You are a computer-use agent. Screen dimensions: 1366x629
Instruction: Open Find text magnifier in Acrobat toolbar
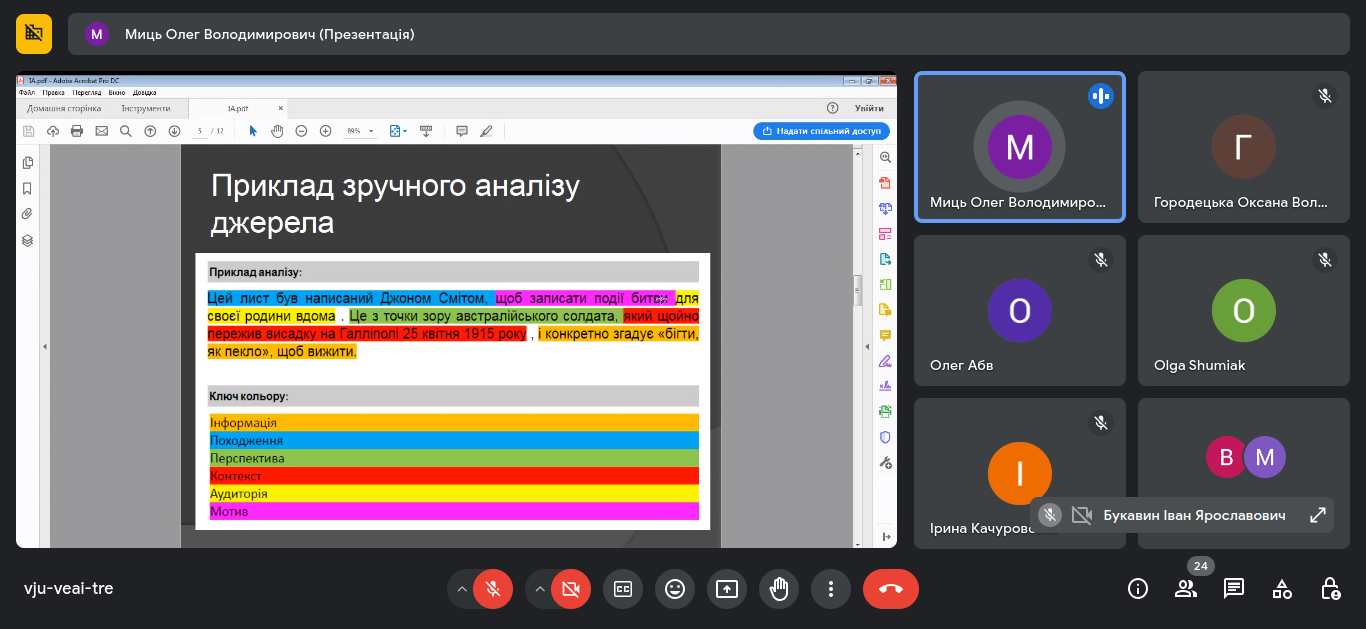click(125, 131)
